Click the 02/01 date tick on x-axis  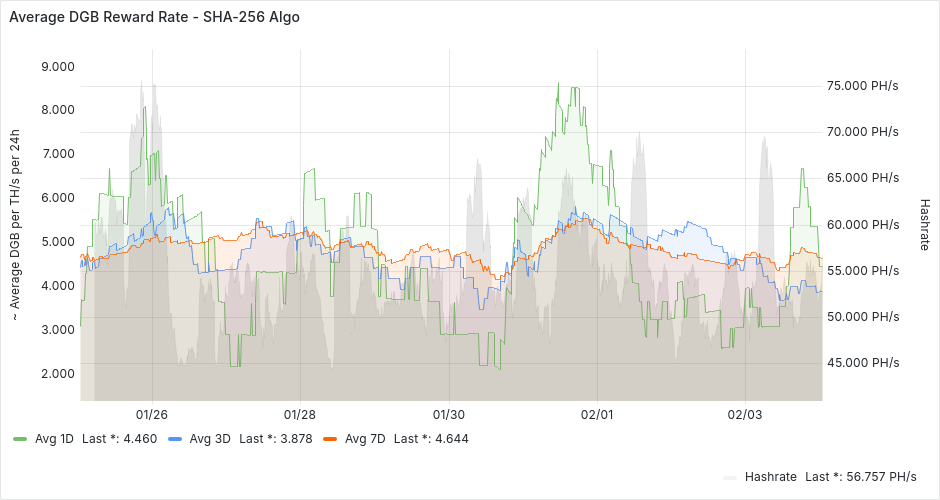597,414
